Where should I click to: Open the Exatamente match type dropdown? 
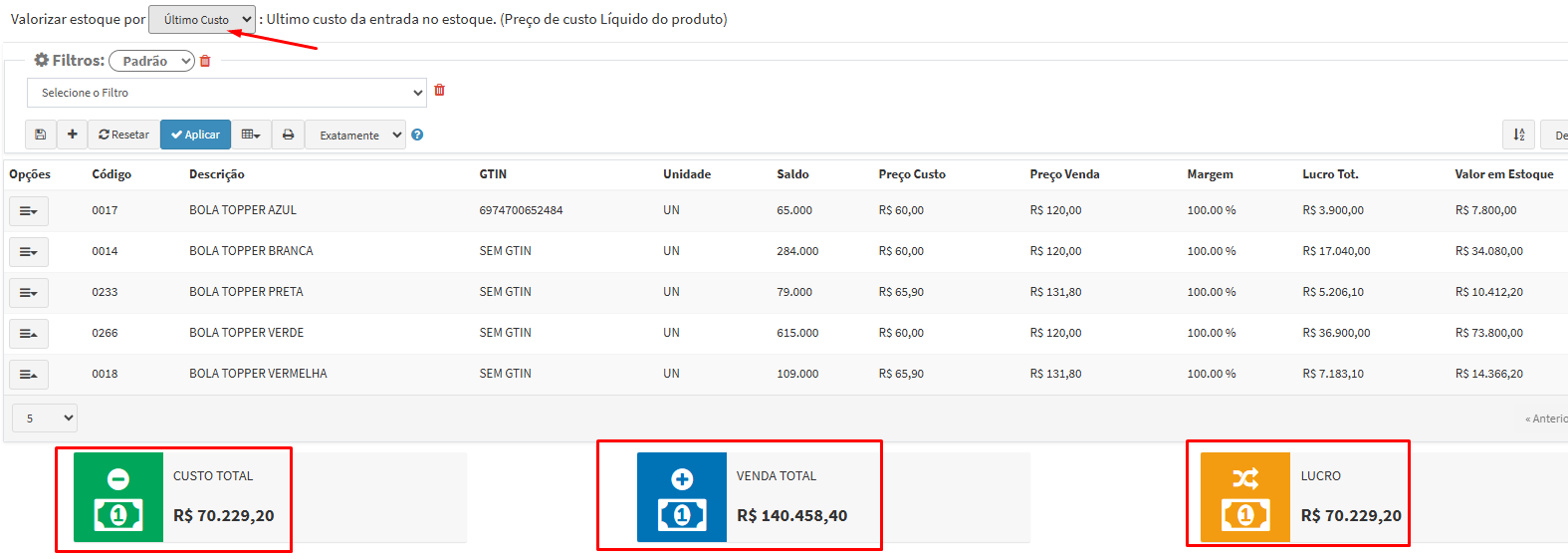355,136
